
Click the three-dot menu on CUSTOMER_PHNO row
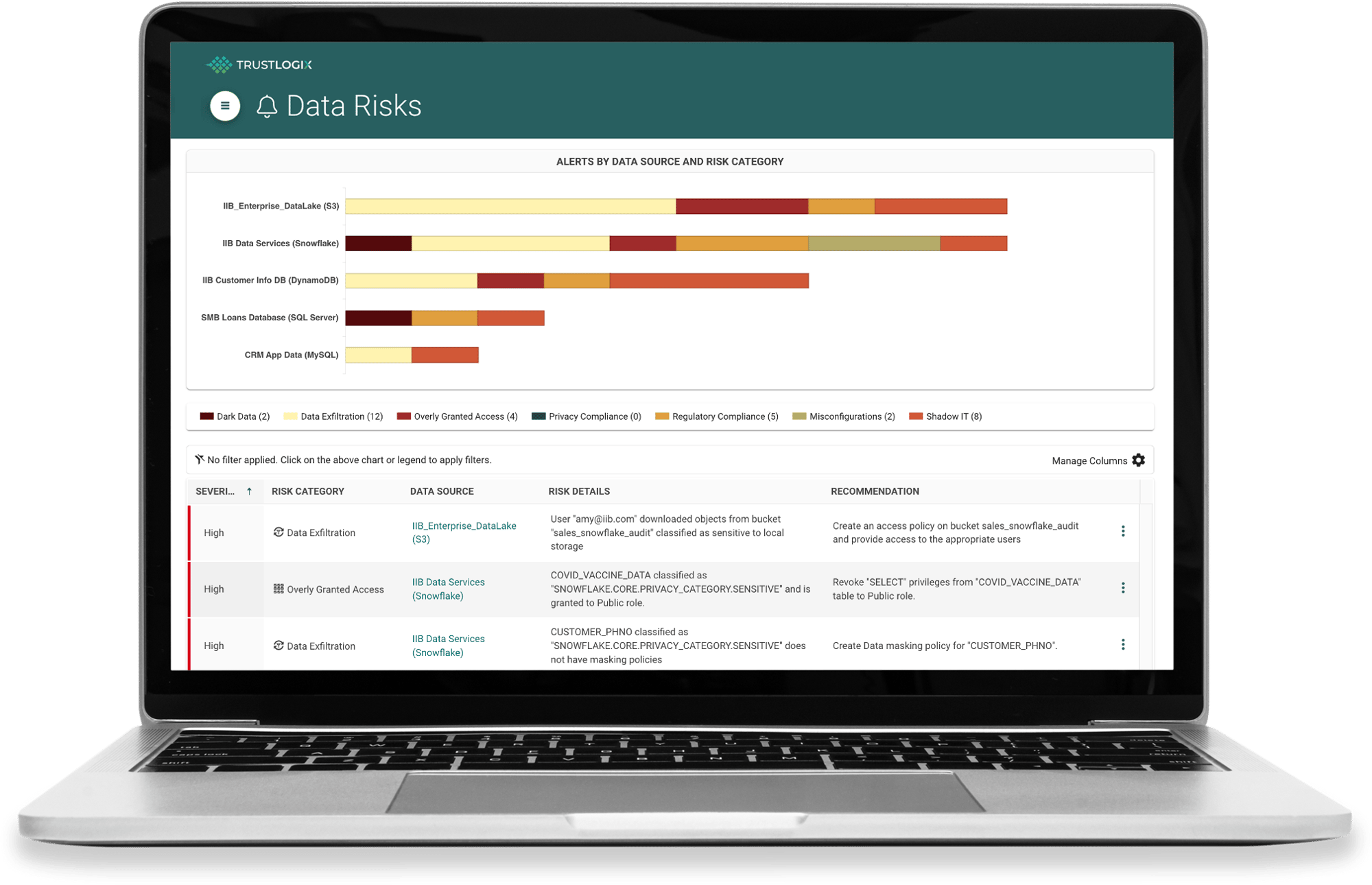click(1124, 645)
